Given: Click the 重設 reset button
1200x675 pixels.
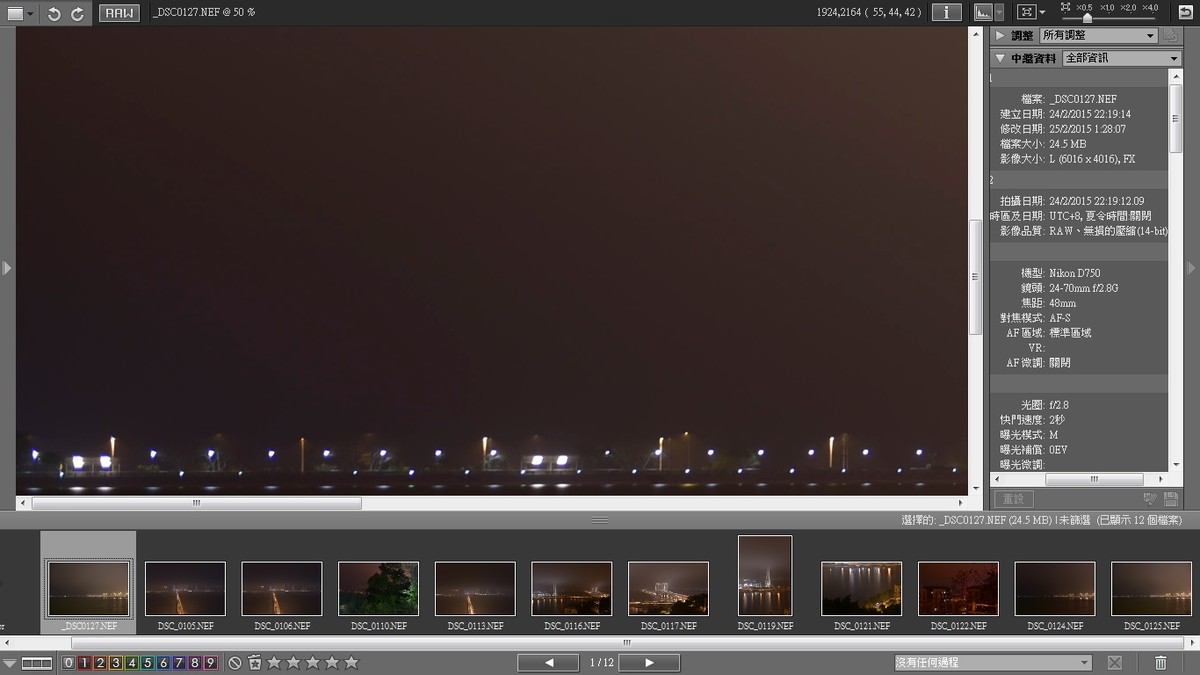Looking at the screenshot, I should click(x=1013, y=499).
